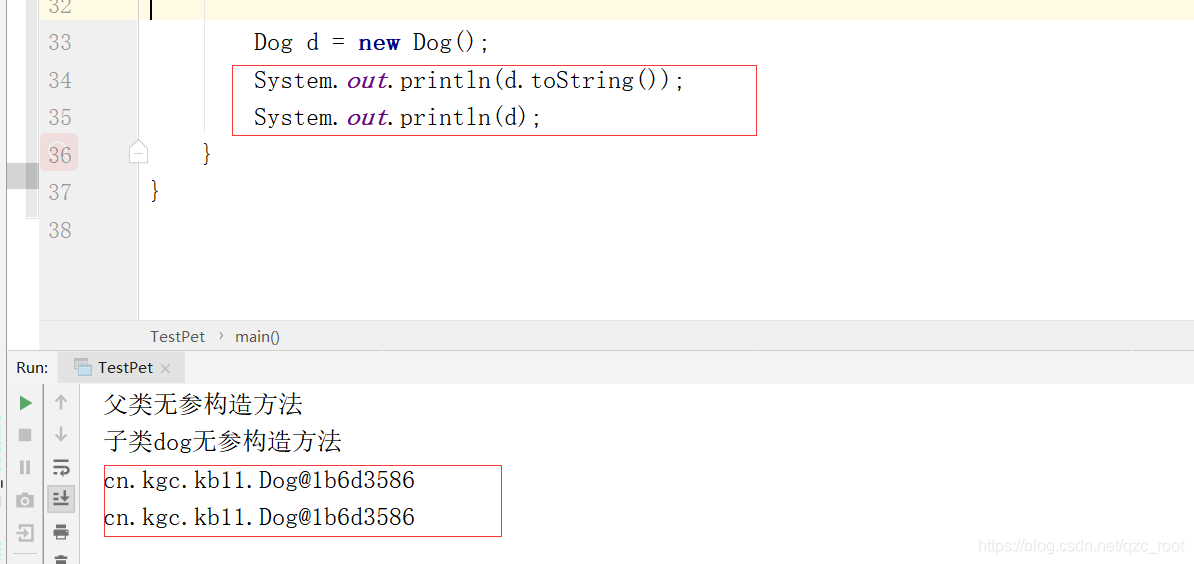Close the TestPet run tab
Image resolution: width=1194 pixels, height=564 pixels.
166,368
